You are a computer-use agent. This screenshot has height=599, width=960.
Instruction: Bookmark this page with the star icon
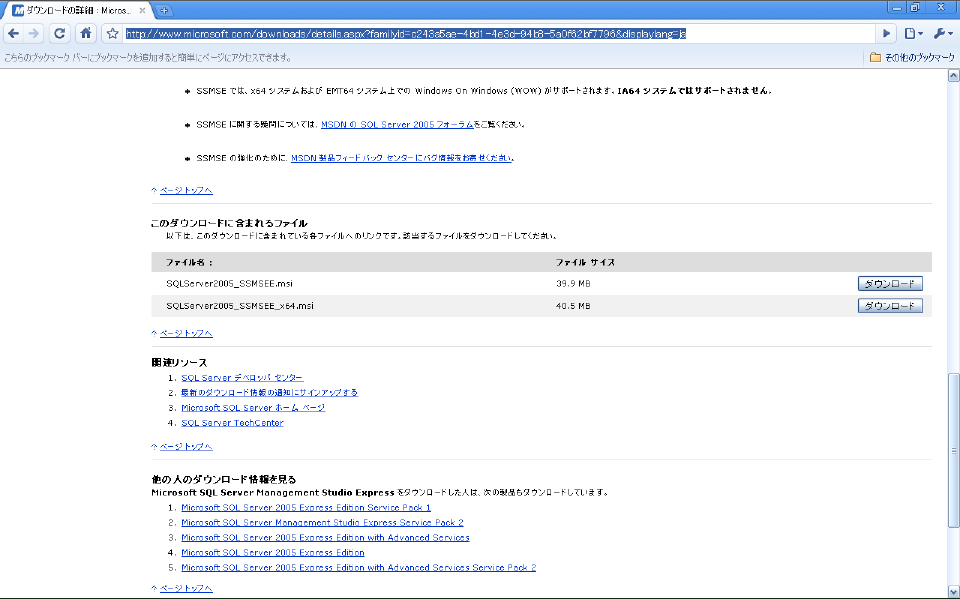[x=112, y=34]
